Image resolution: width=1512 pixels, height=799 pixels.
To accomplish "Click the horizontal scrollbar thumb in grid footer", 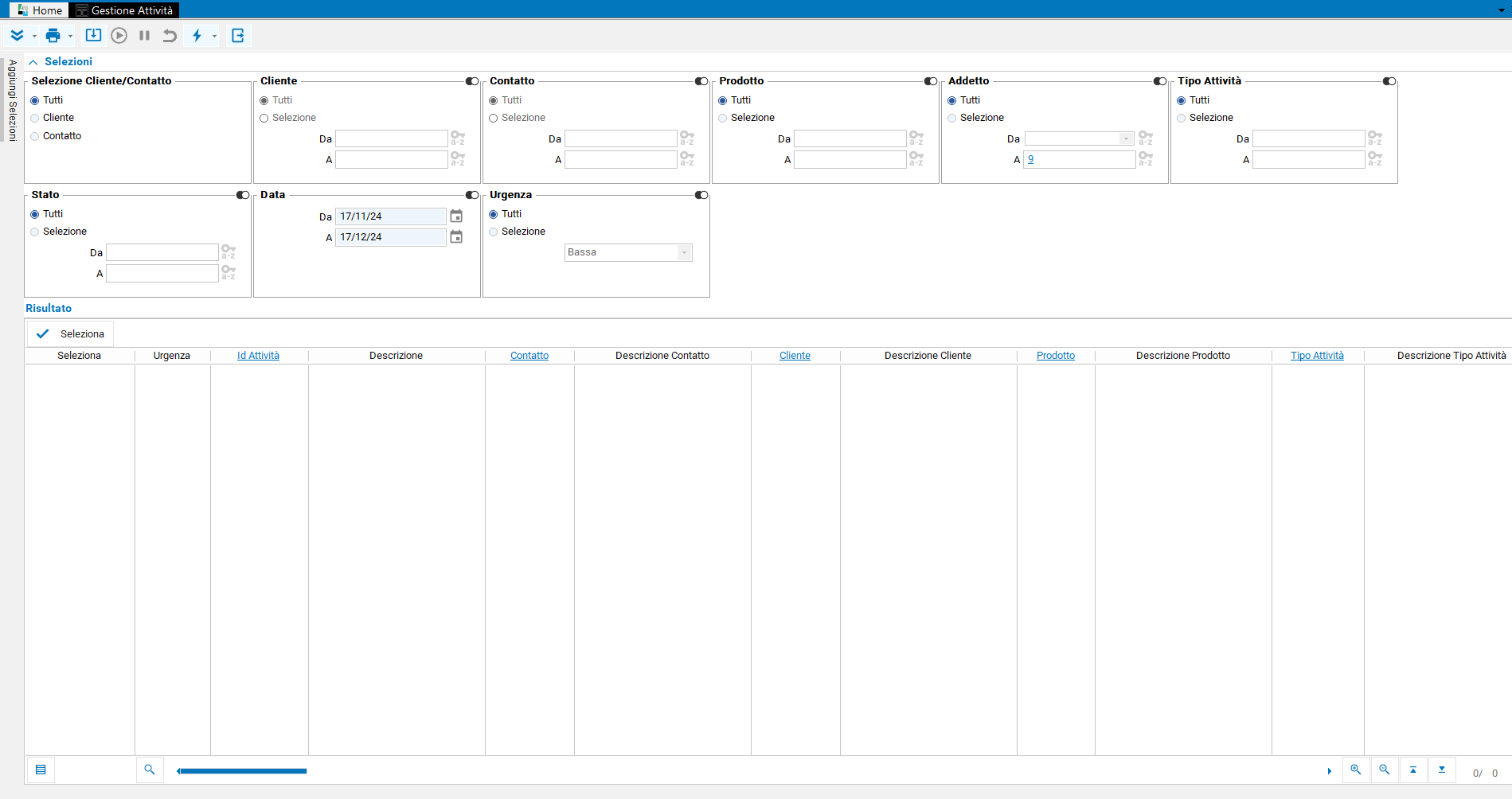I will point(243,771).
